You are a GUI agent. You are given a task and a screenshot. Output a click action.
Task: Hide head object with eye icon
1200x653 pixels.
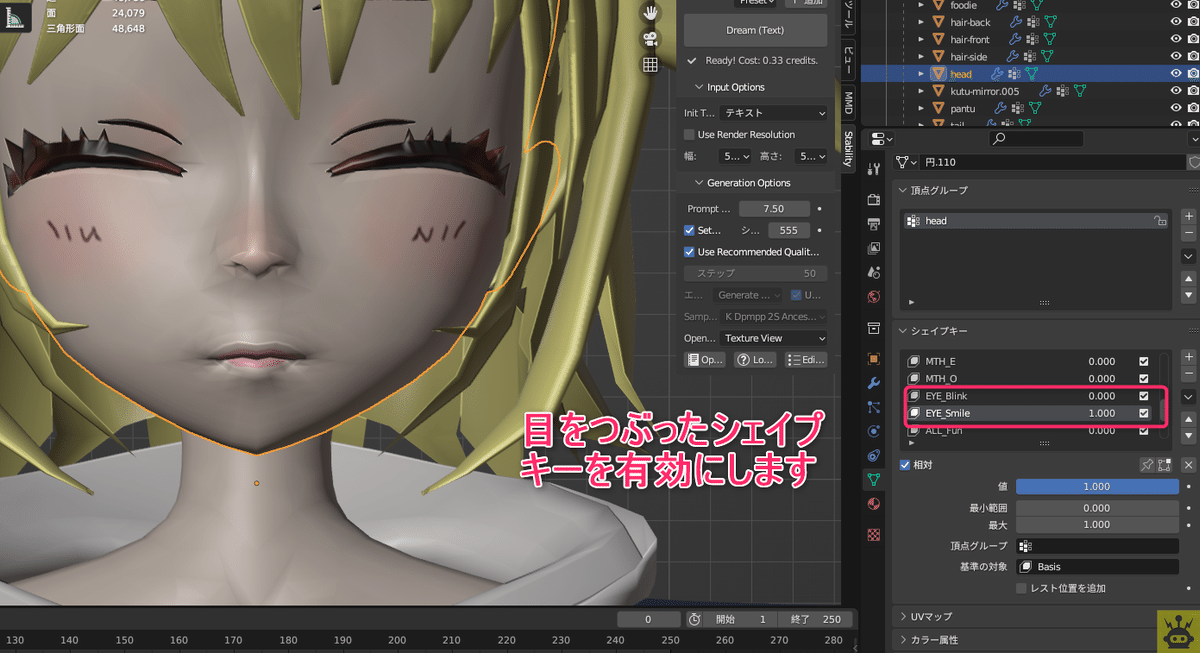click(1176, 74)
